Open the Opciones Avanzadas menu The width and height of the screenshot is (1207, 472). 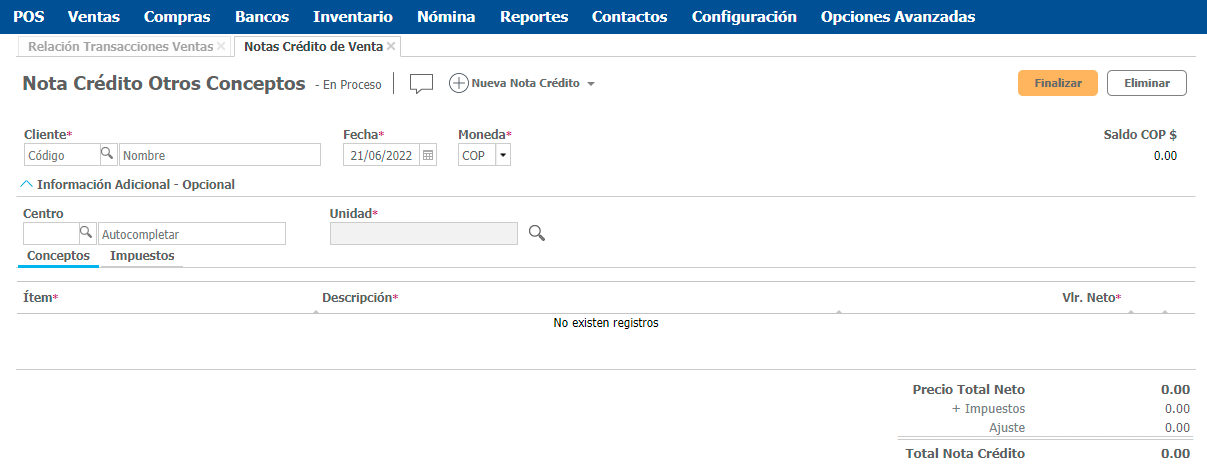897,17
